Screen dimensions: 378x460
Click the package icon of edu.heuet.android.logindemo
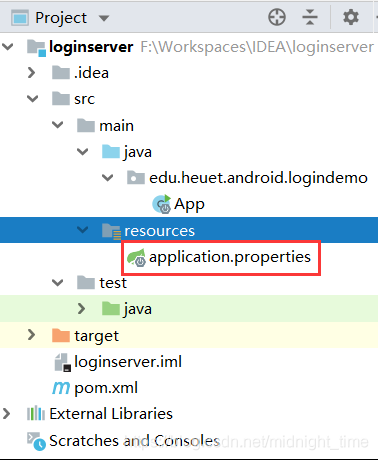click(x=136, y=178)
